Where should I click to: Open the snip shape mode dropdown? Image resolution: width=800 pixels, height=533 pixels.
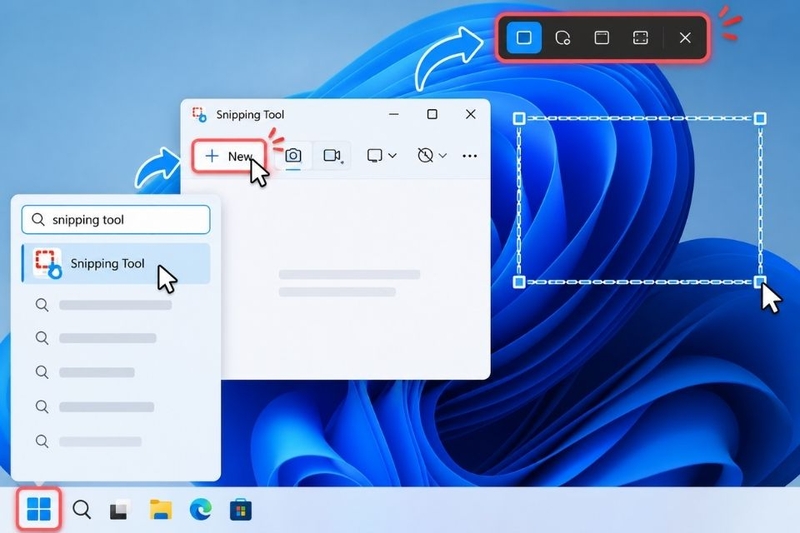coord(382,156)
